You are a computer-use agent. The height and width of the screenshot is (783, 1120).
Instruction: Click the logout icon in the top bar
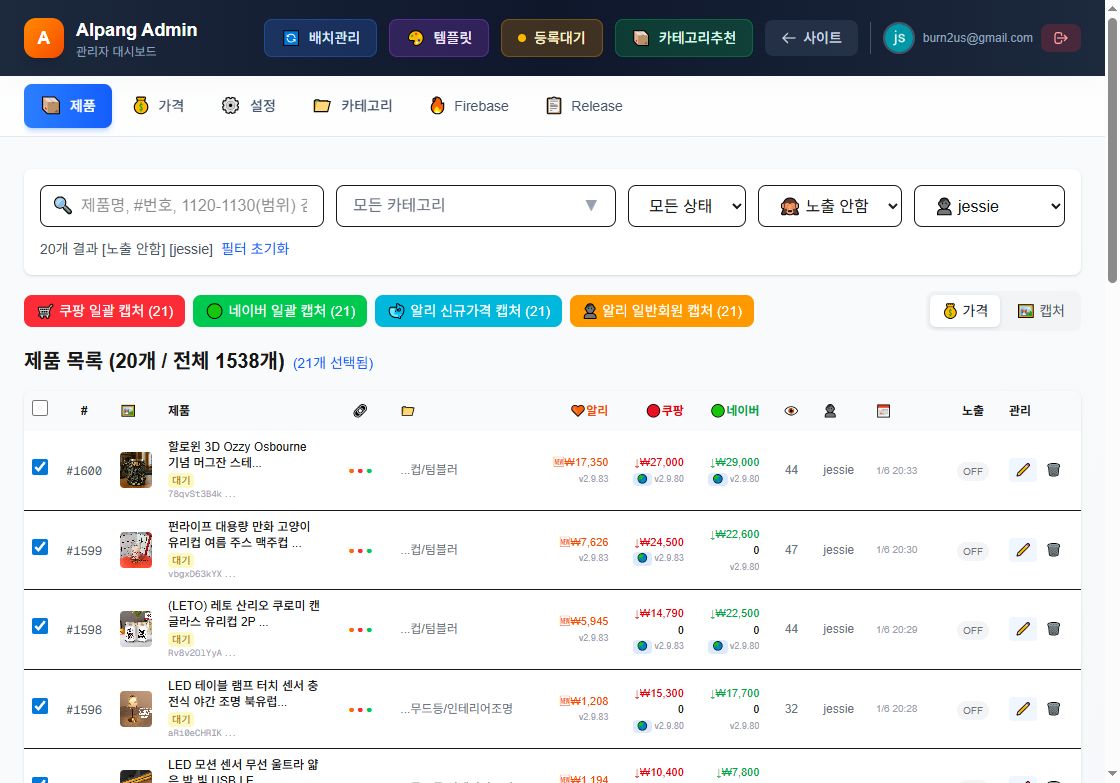click(x=1060, y=37)
